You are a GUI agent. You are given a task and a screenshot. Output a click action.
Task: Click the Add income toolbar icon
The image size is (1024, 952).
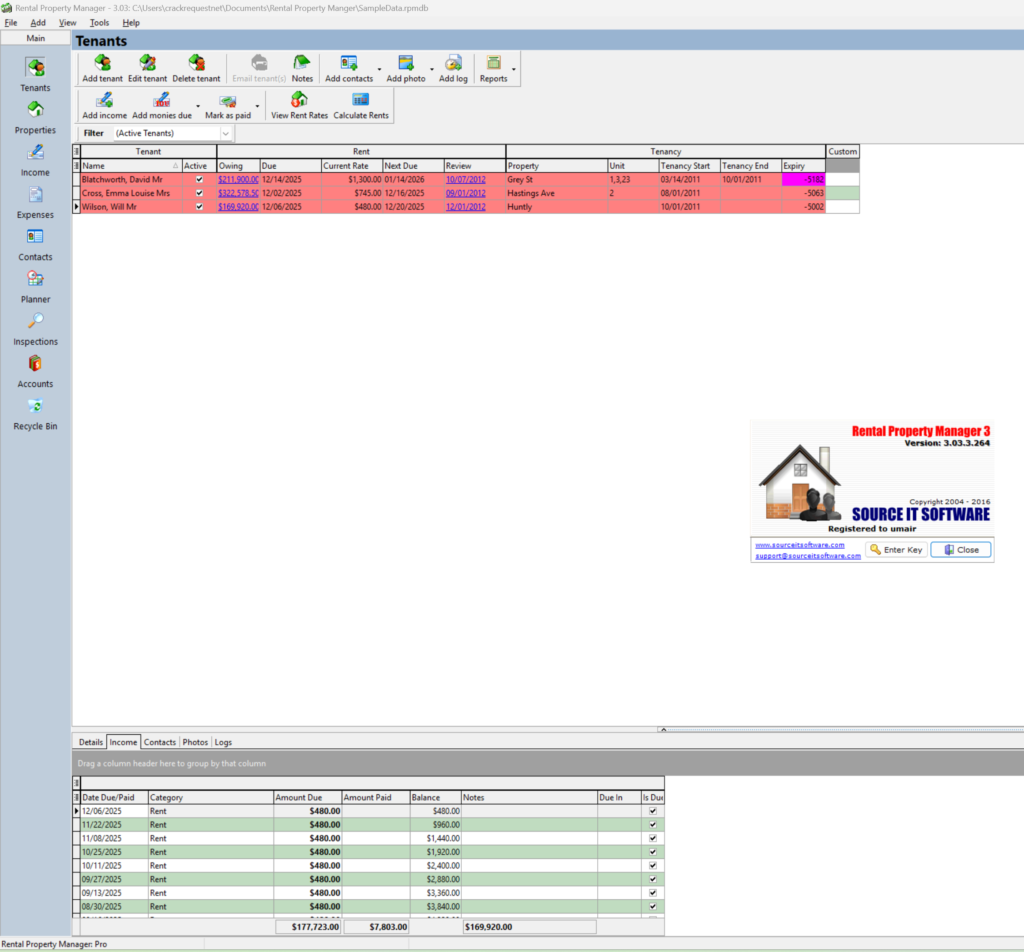(x=104, y=106)
